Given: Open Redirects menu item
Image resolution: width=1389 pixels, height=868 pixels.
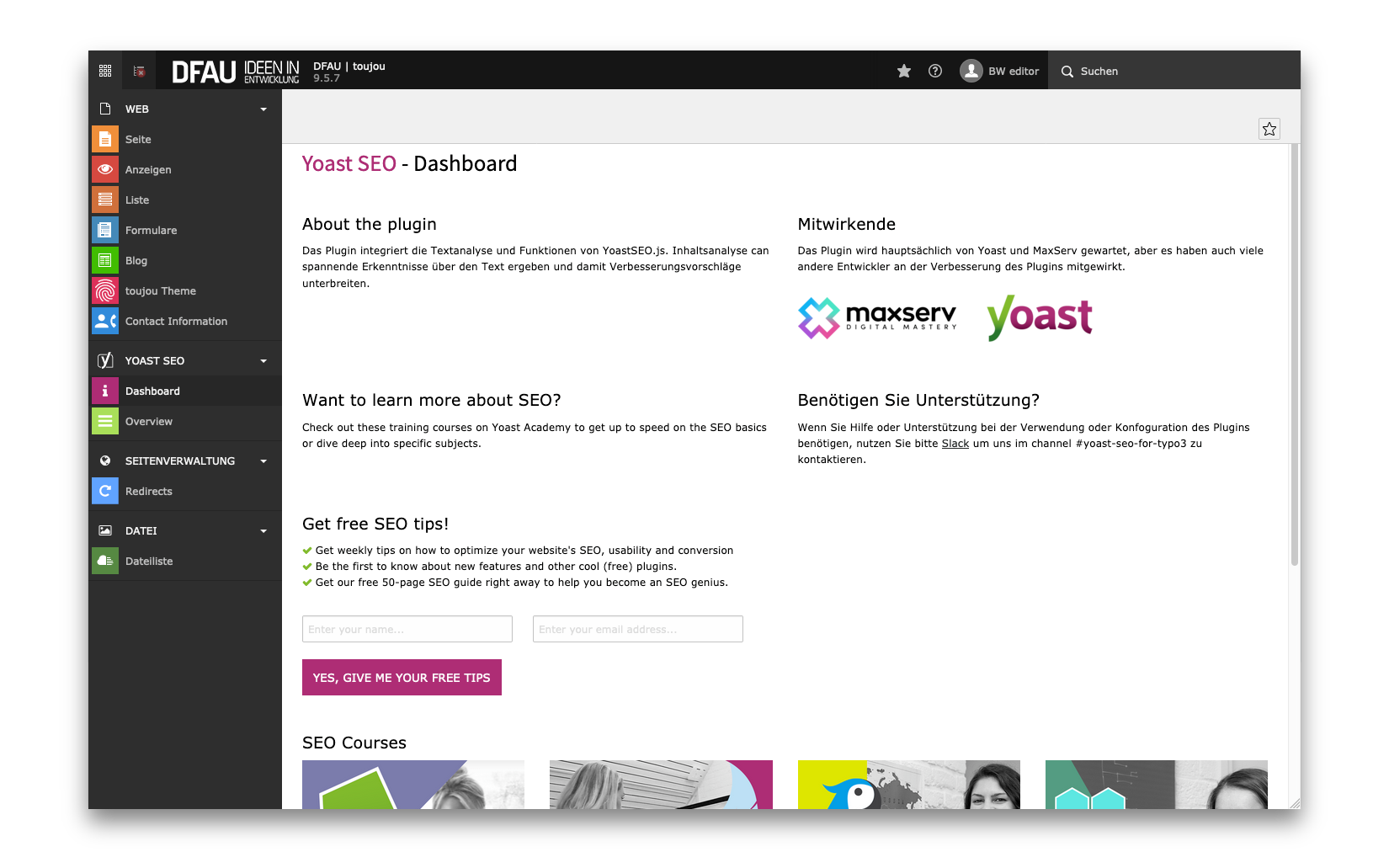Looking at the screenshot, I should click(149, 492).
